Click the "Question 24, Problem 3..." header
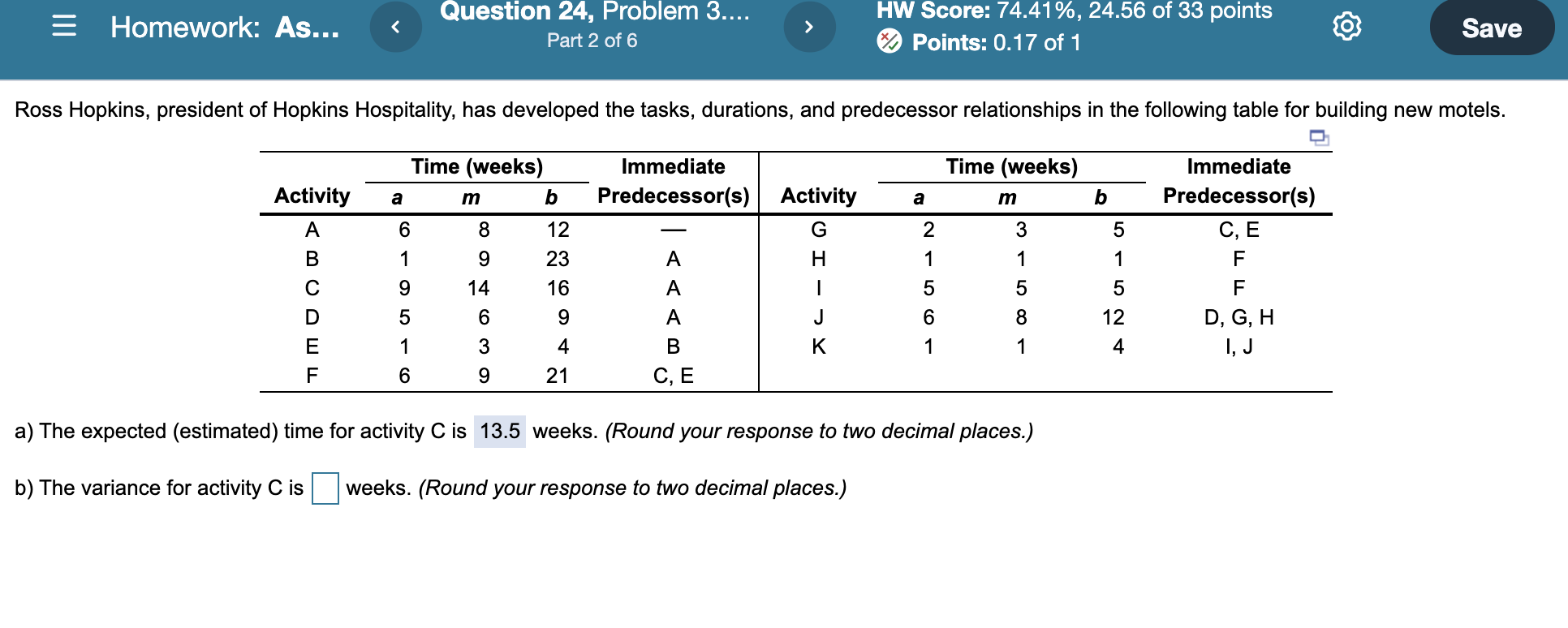The height and width of the screenshot is (628, 1568). click(592, 11)
